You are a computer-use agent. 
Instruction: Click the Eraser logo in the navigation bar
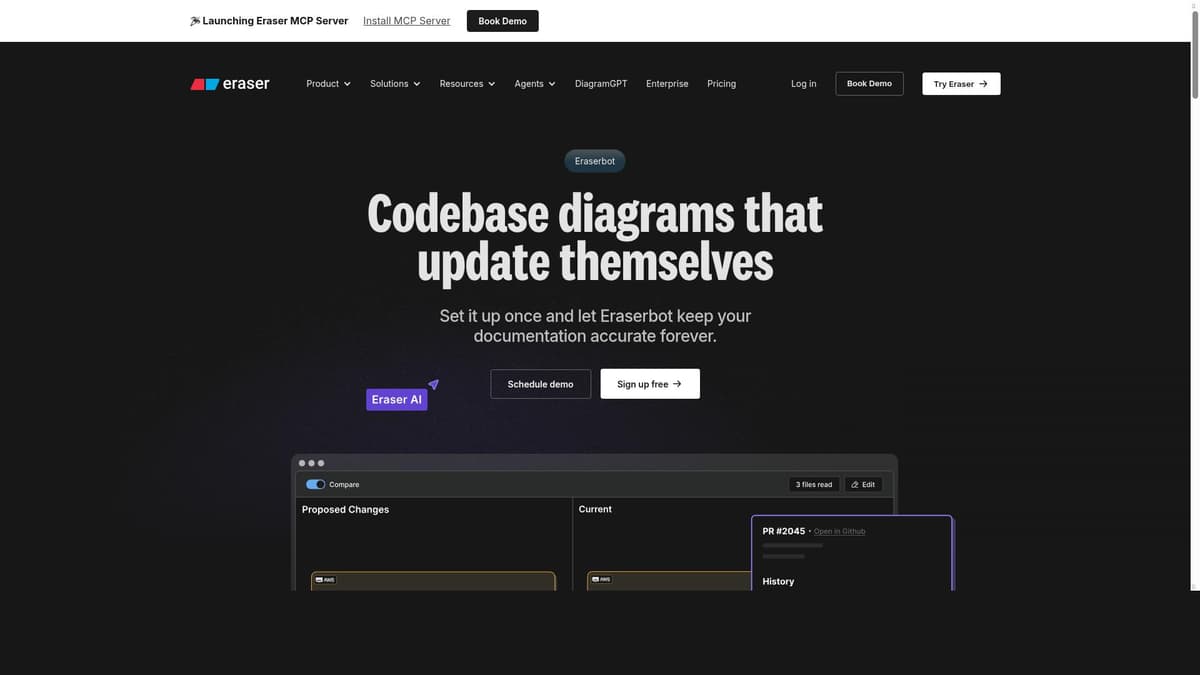(230, 84)
